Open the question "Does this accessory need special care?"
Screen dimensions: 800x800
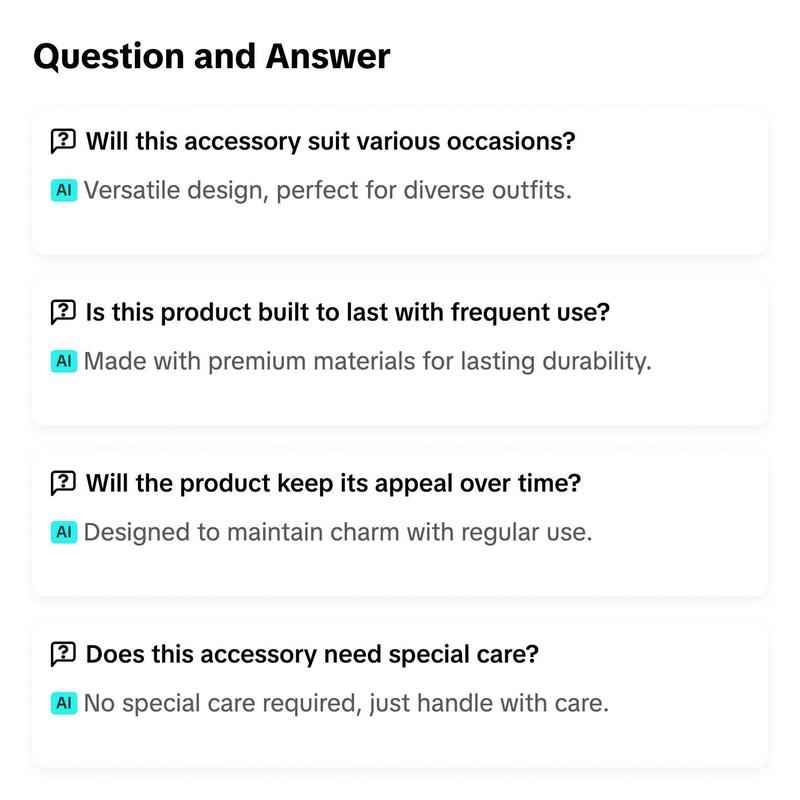click(312, 655)
